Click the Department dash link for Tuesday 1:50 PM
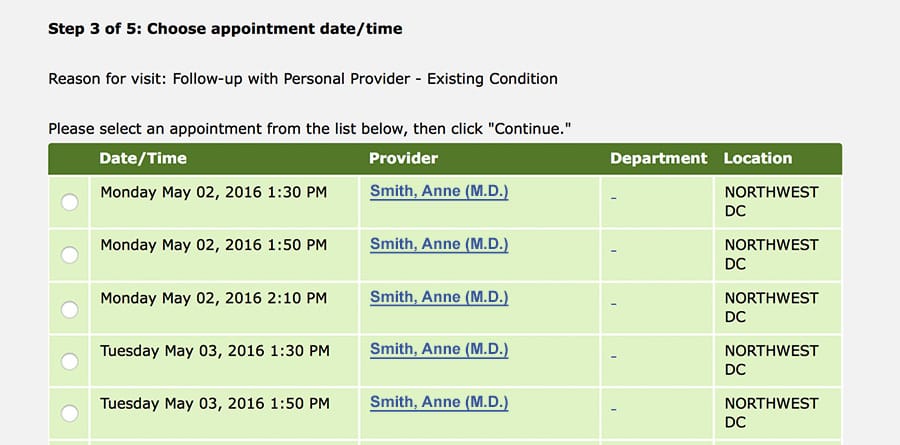This screenshot has height=445, width=900. click(613, 408)
